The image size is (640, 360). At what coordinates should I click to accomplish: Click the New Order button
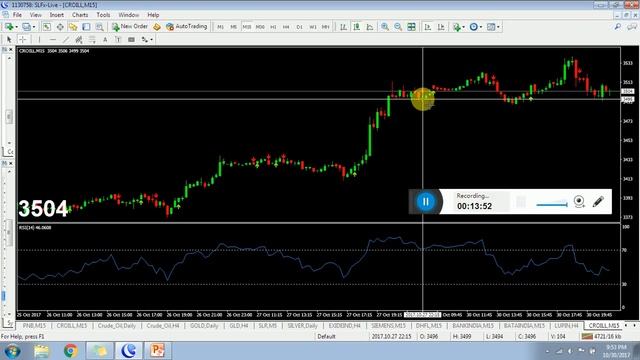pyautogui.click(x=130, y=27)
